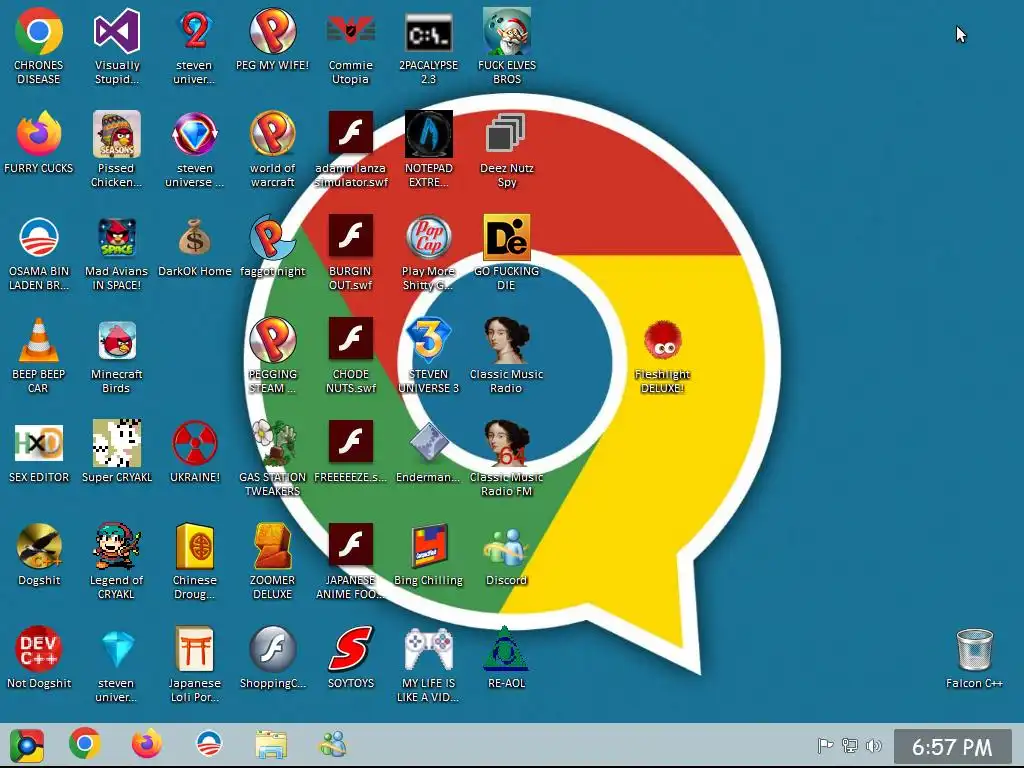Select the Bejeweled gem steven universe icon

(195, 135)
